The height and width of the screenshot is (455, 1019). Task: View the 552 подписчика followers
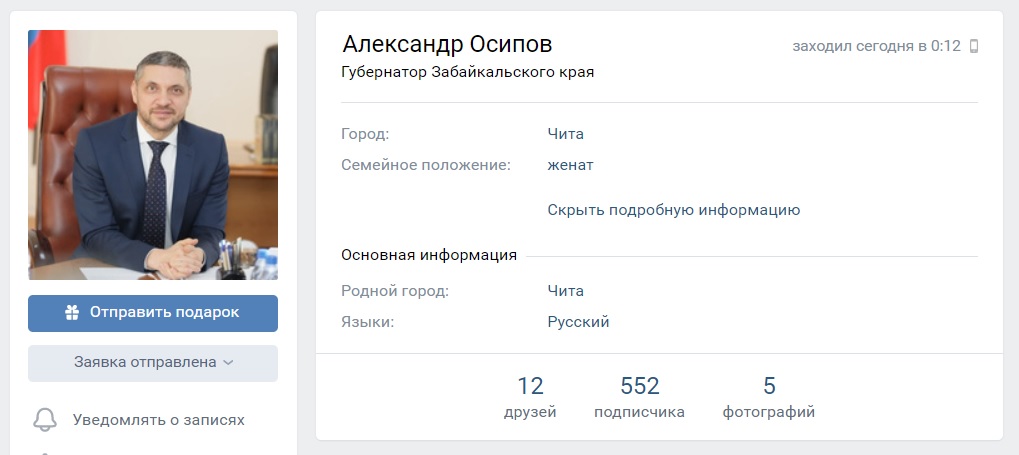pyautogui.click(x=639, y=396)
